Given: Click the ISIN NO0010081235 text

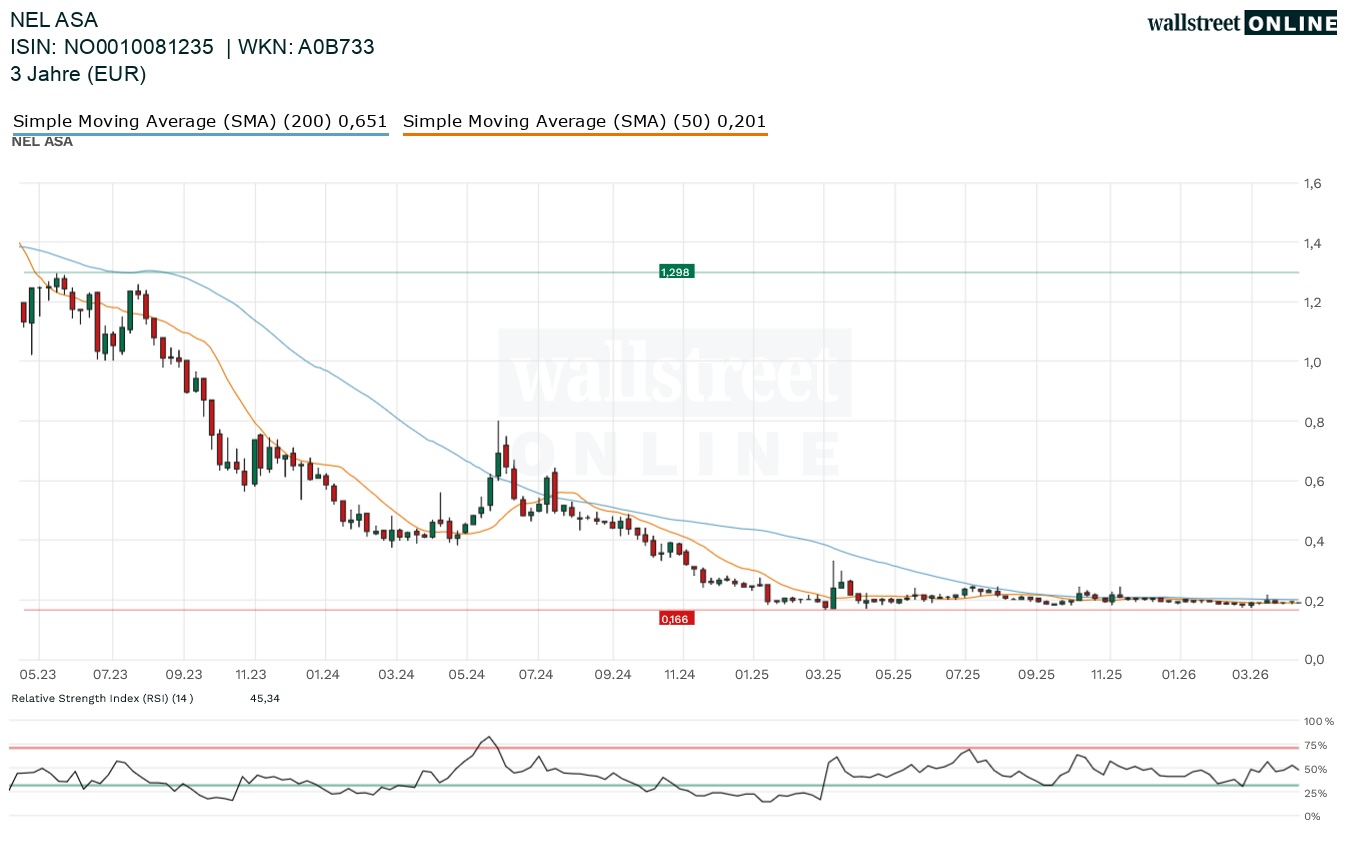Looking at the screenshot, I should point(112,47).
